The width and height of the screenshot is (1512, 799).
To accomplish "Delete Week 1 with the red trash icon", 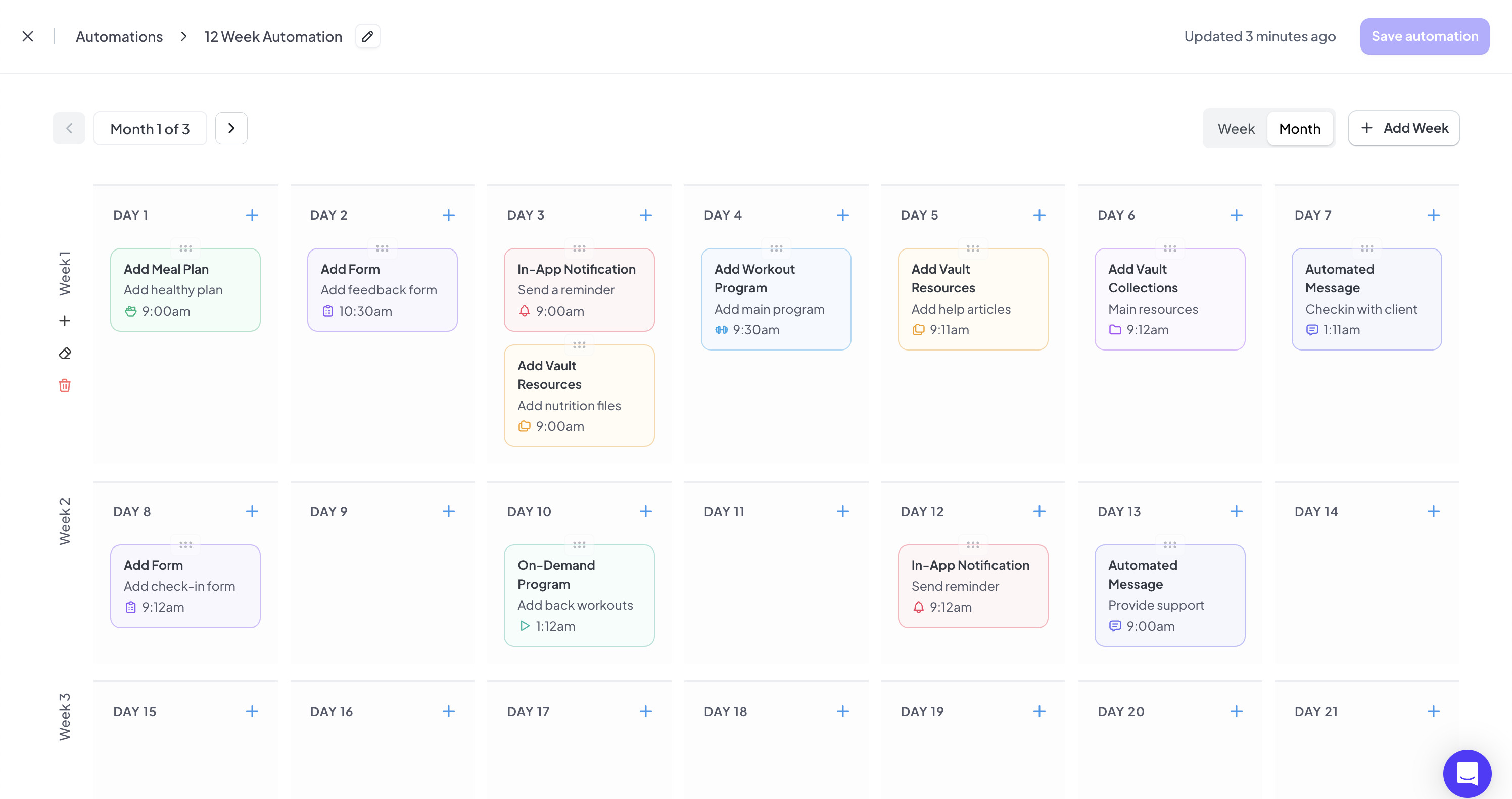I will click(x=65, y=385).
